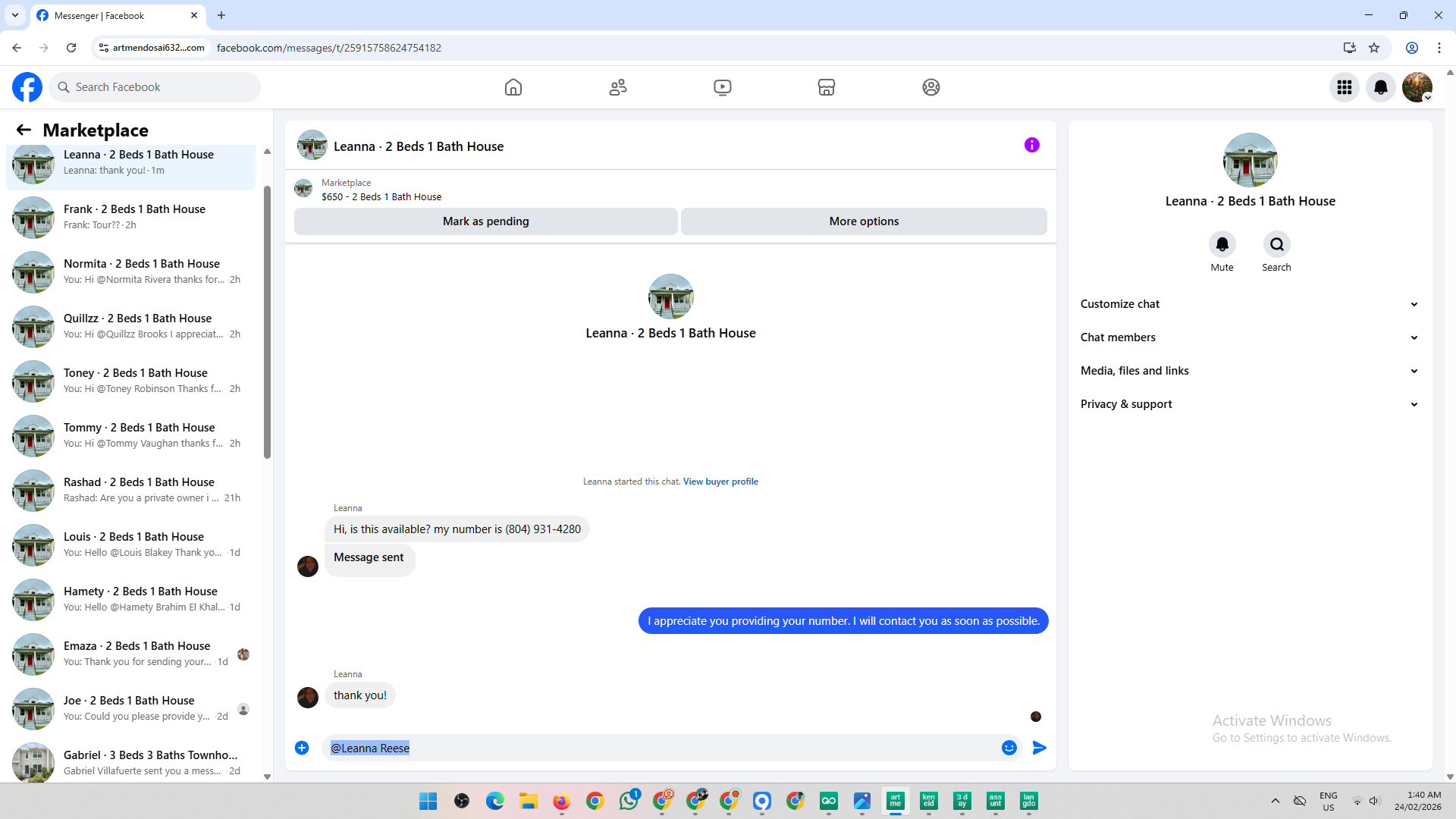Open the Video/Watch icon
This screenshot has height=819, width=1456.
coord(723,87)
